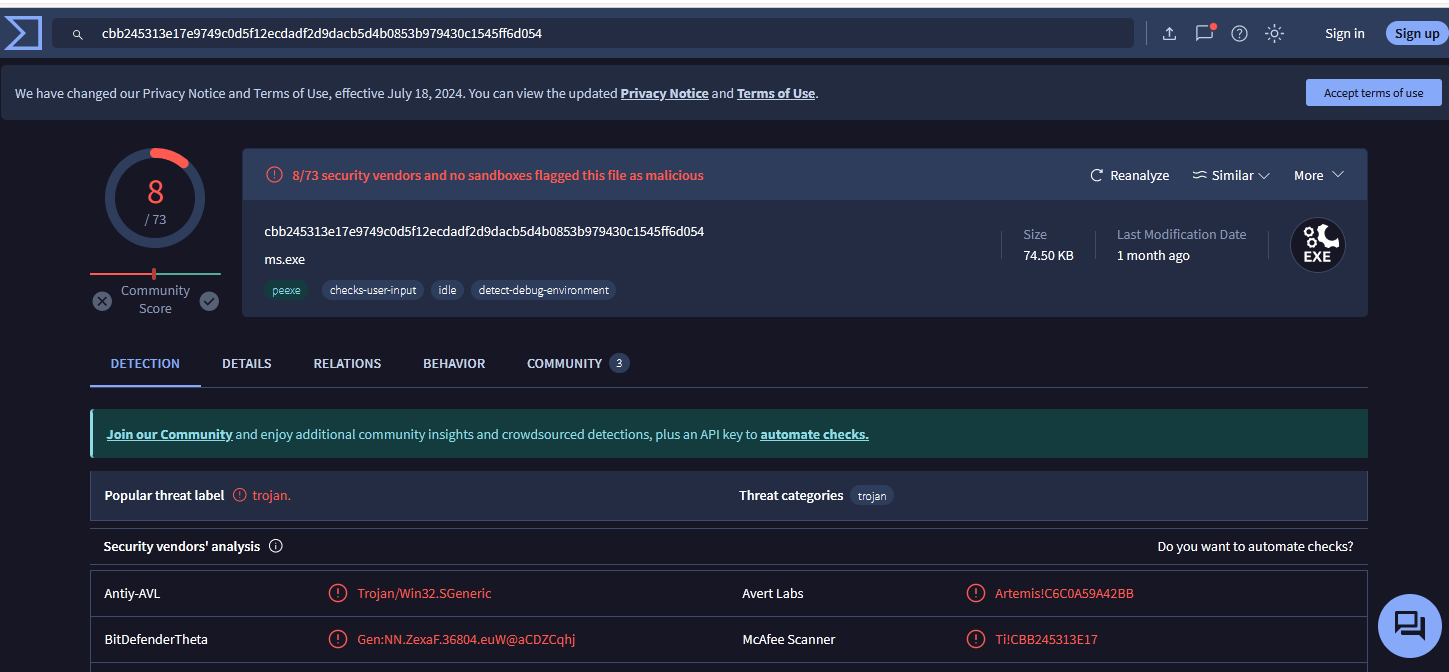Screen dimensions: 1449x672
Task: Toggle the light/dark theme sun icon
Action: (x=1274, y=33)
